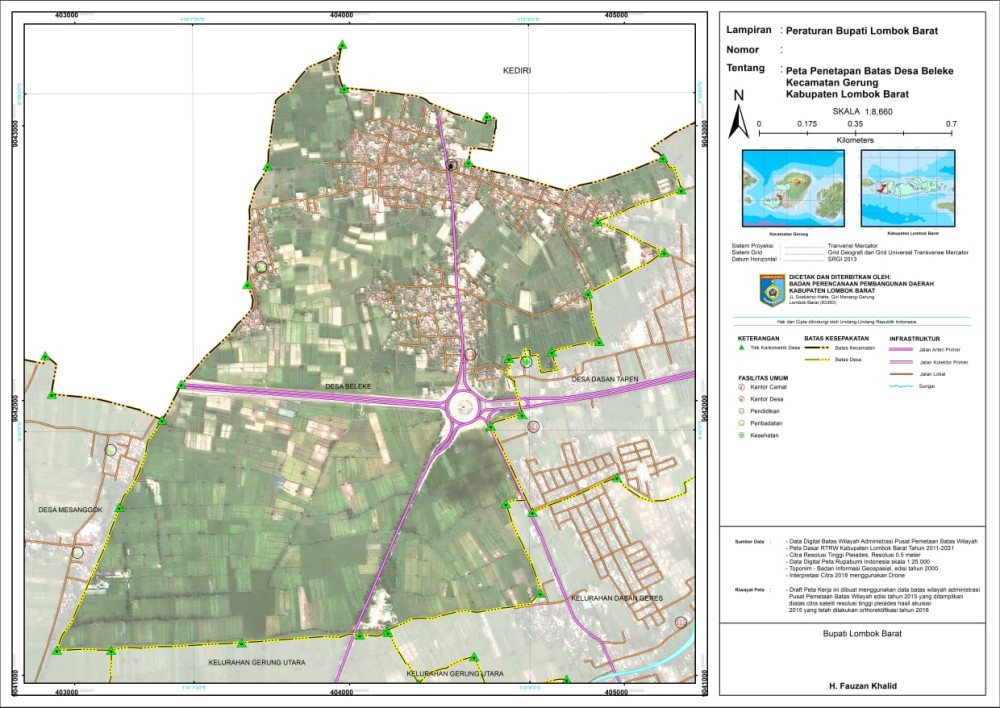This screenshot has height=708, width=1000.
Task: Select the Pendidikan facility icon in the legend
Action: click(x=740, y=411)
